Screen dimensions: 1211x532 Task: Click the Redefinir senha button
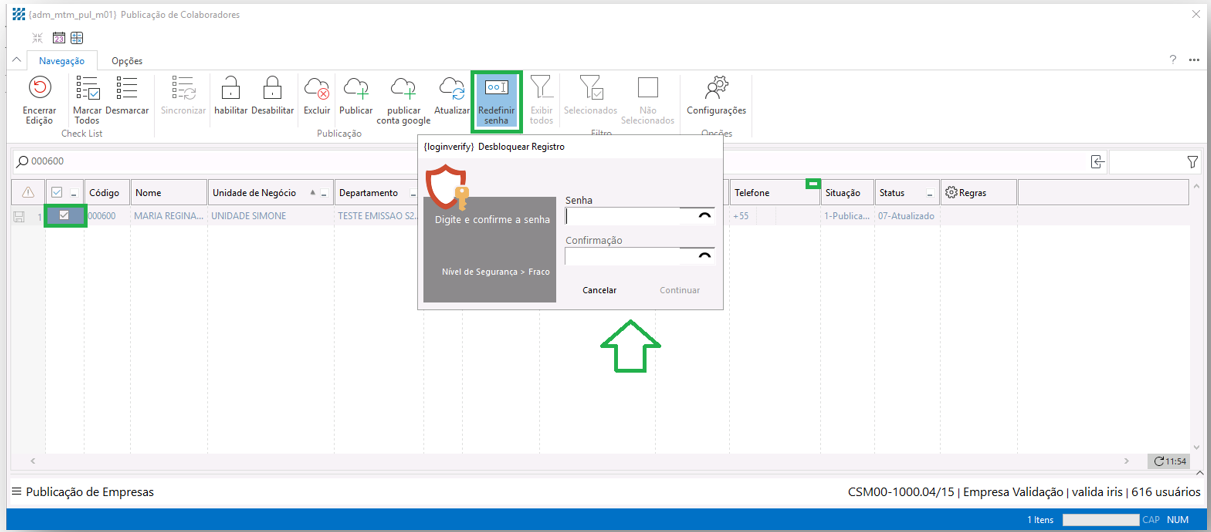[497, 100]
